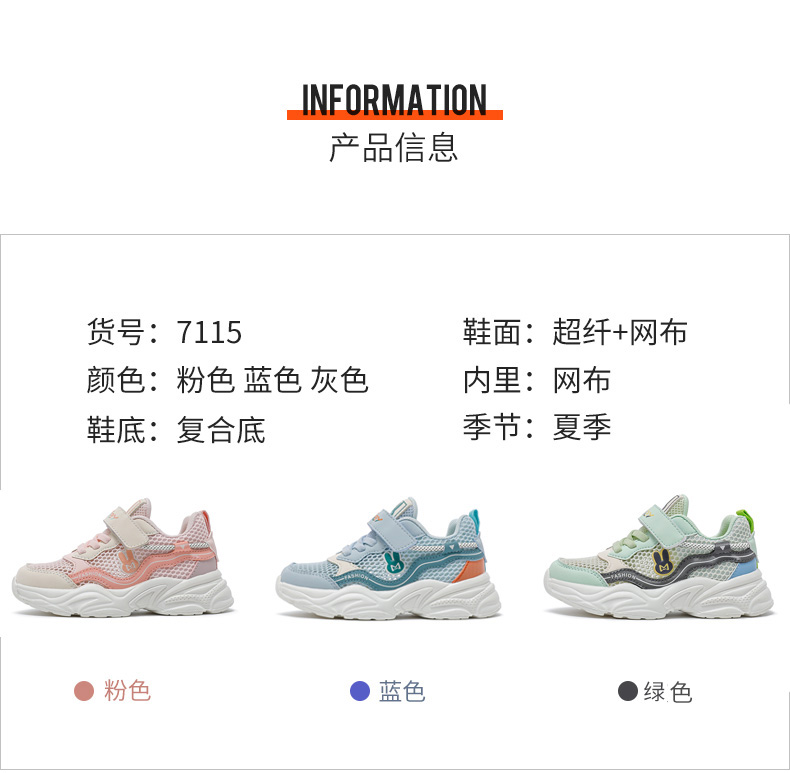Click the 蓝色 label under blue shoe

pos(402,691)
